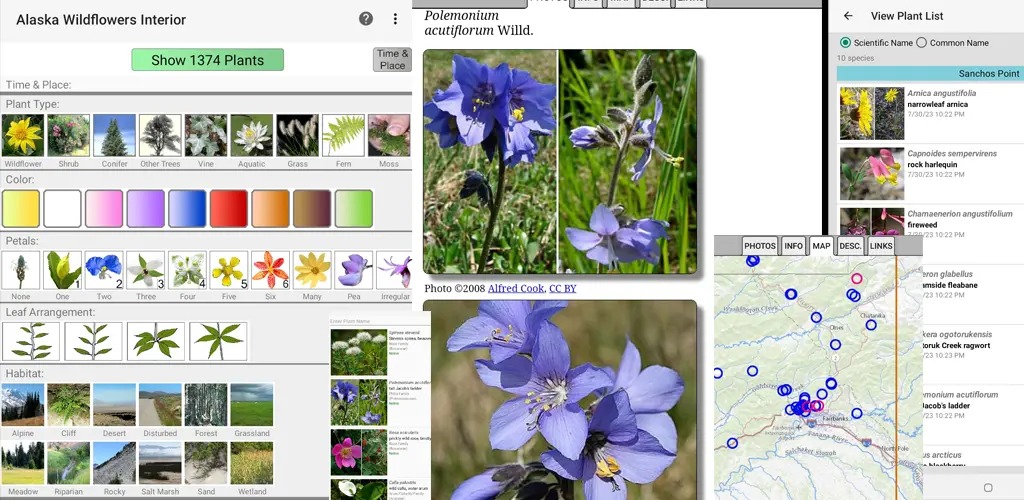Pick the brown color swatch
This screenshot has width=1024, height=500.
[x=312, y=209]
